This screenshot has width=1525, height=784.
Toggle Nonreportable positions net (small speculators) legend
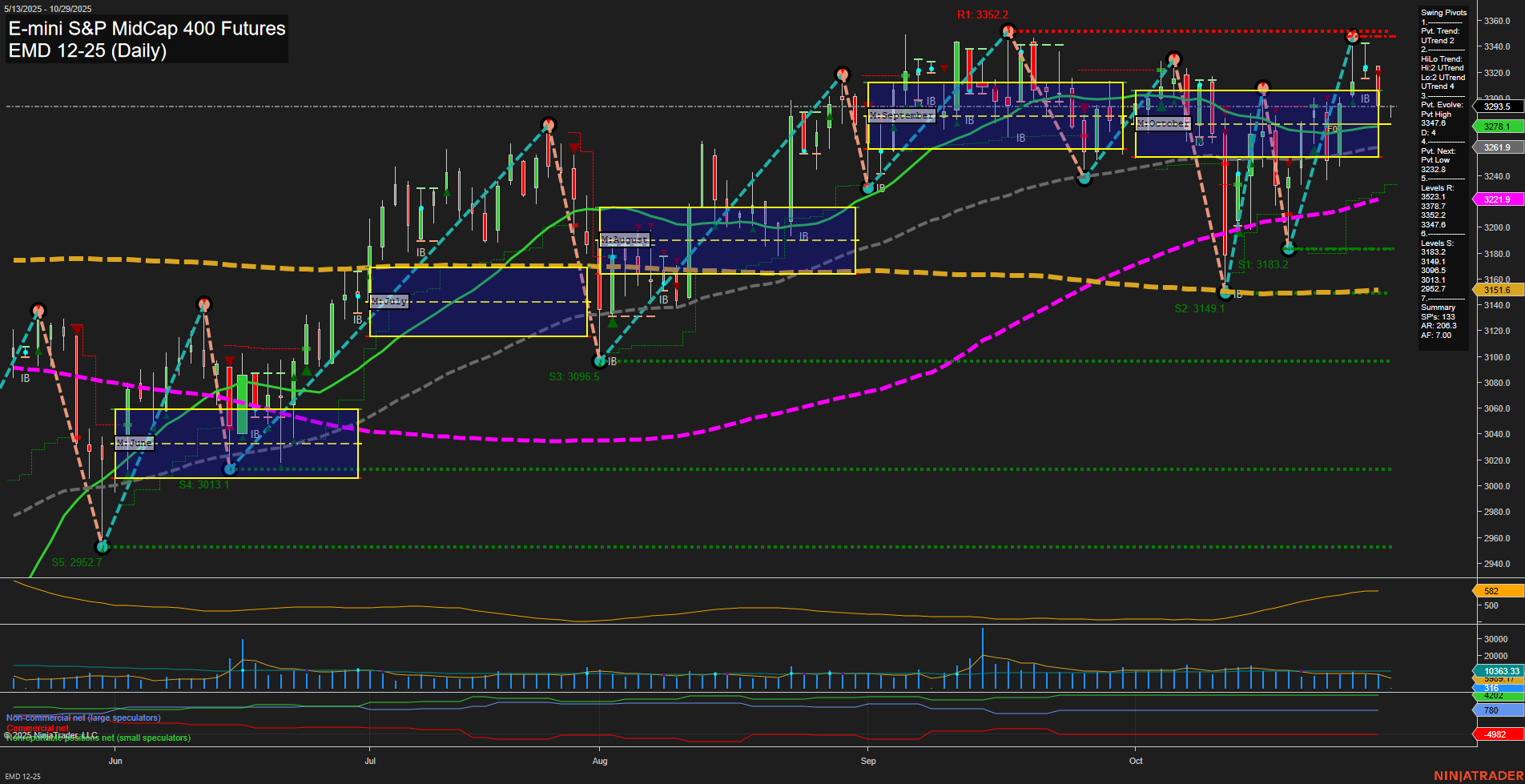(96, 738)
